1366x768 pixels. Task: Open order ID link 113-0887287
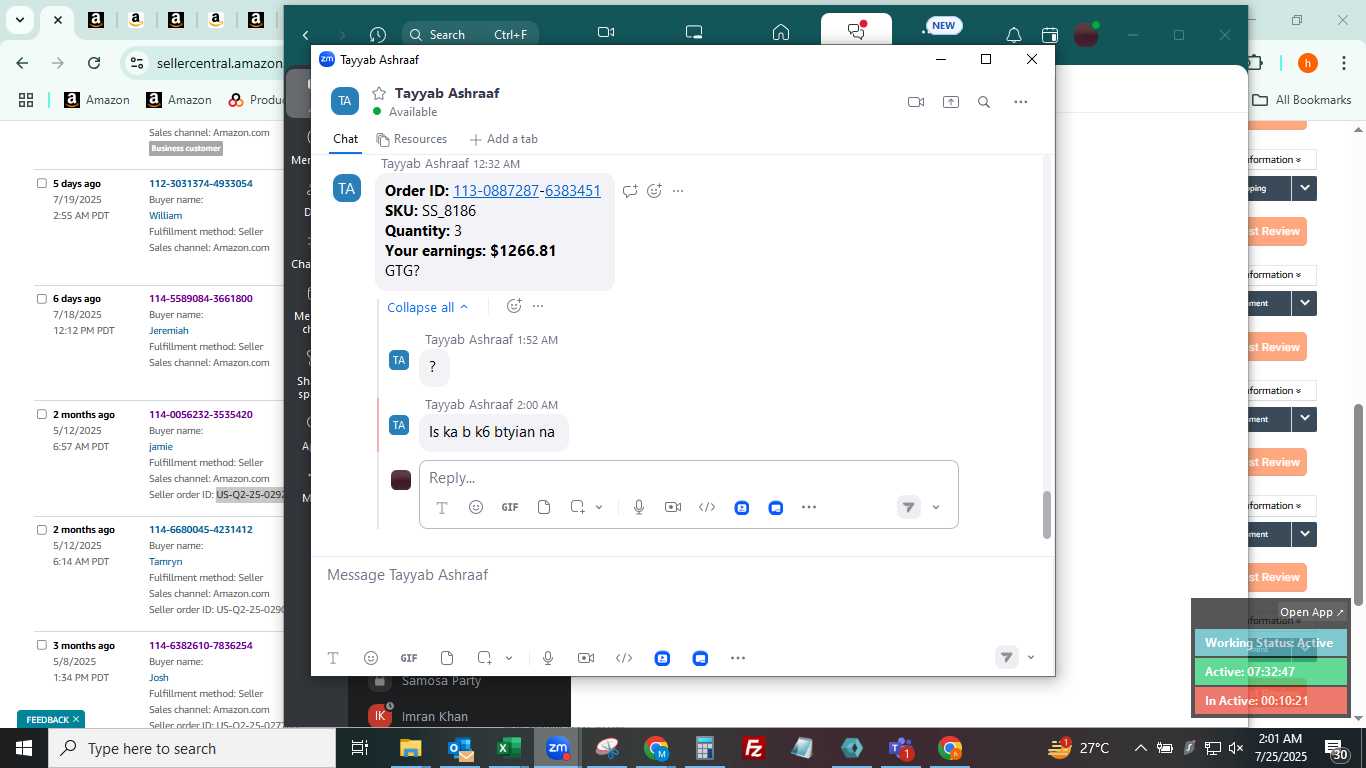point(496,191)
